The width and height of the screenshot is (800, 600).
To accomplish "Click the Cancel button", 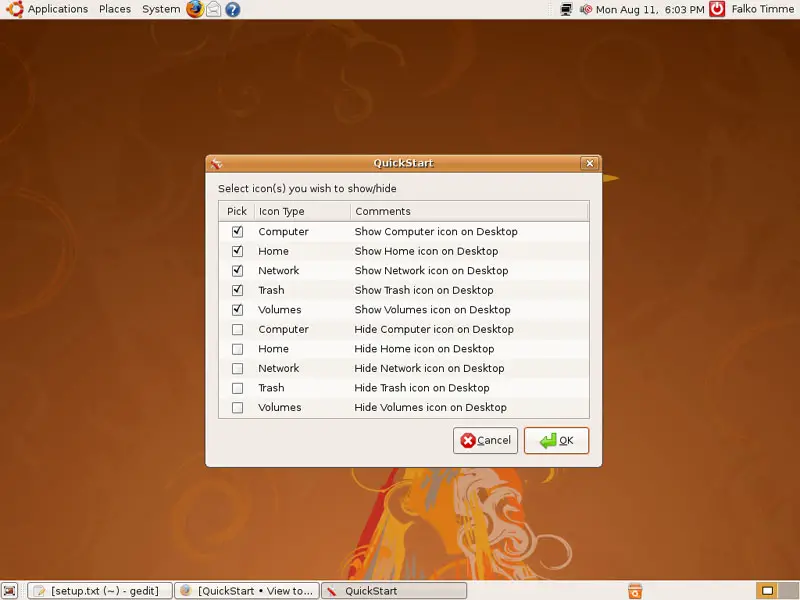I will 485,440.
